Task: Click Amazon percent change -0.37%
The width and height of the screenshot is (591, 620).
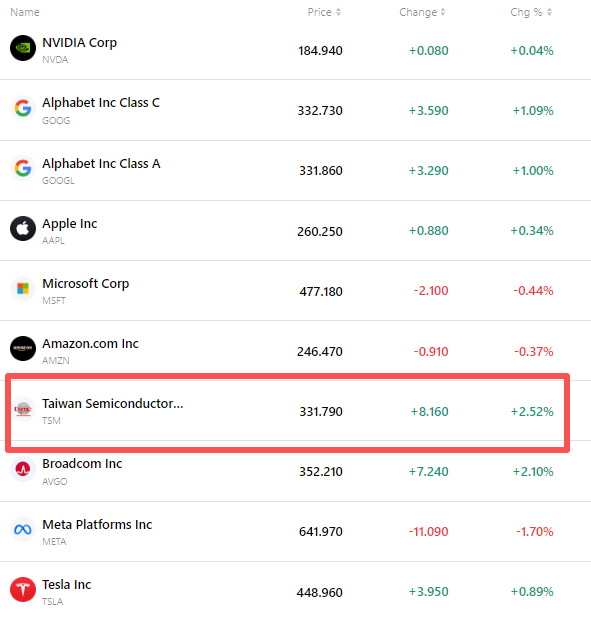Action: click(x=534, y=352)
